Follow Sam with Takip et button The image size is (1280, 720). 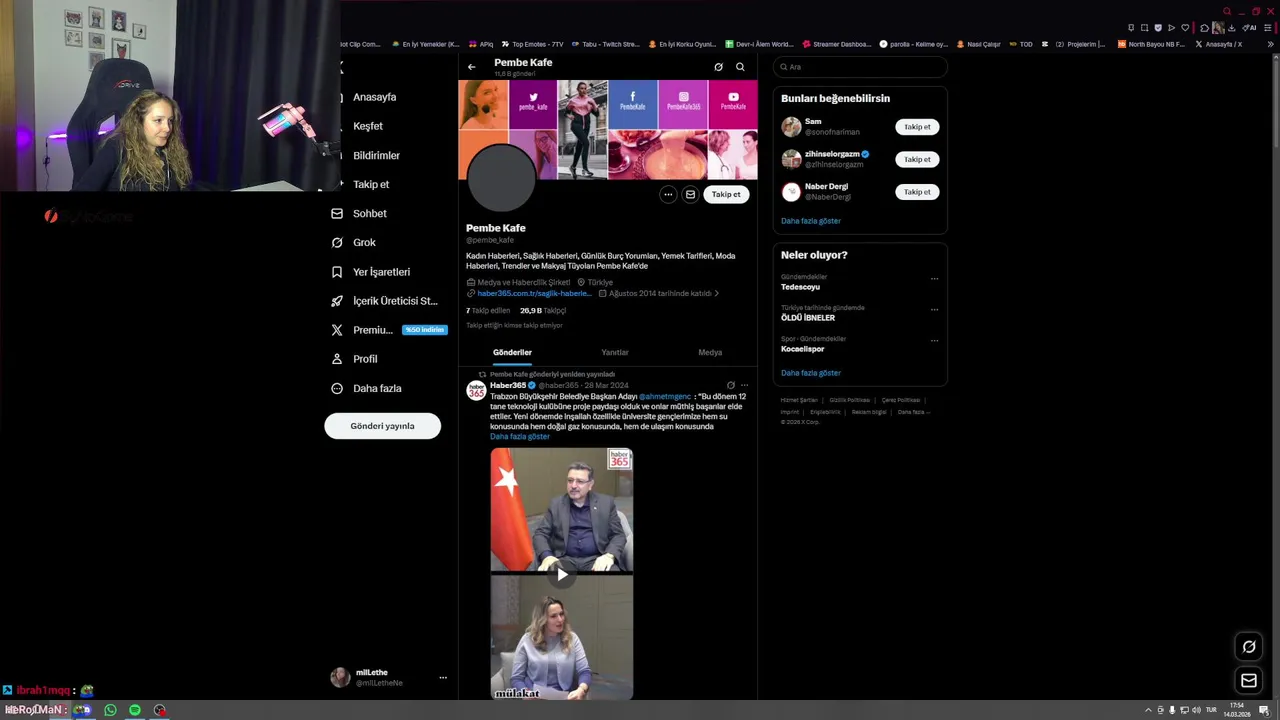(x=917, y=127)
